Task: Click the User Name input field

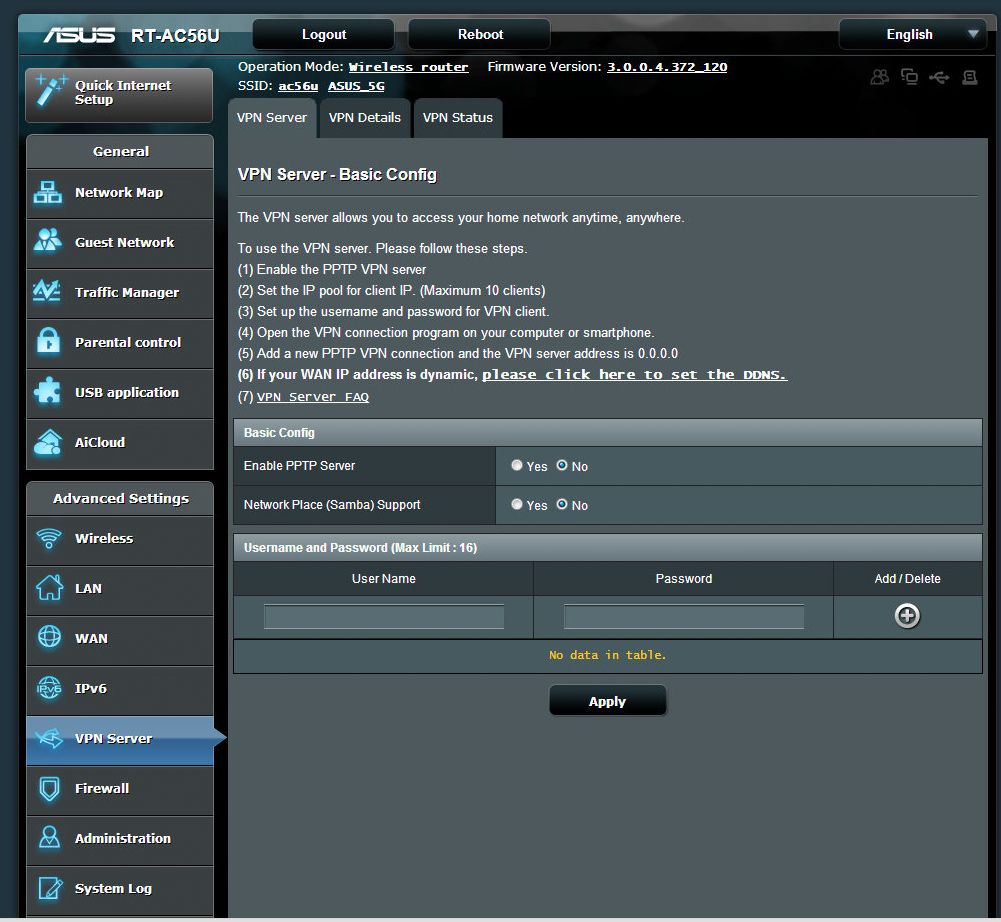Action: pyautogui.click(x=384, y=616)
